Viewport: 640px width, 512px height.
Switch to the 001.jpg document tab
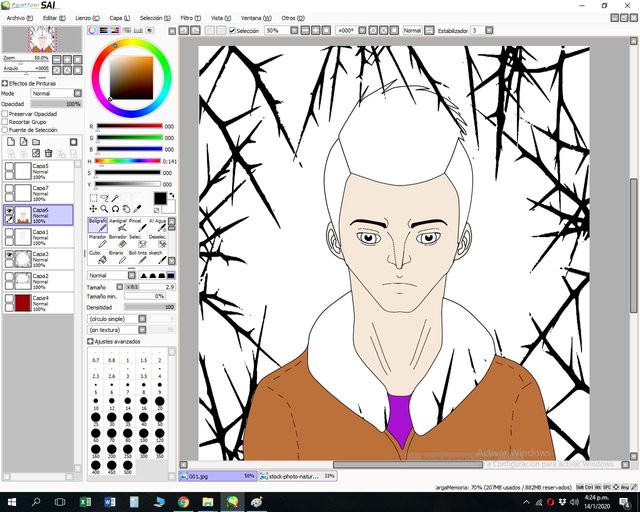pos(218,476)
